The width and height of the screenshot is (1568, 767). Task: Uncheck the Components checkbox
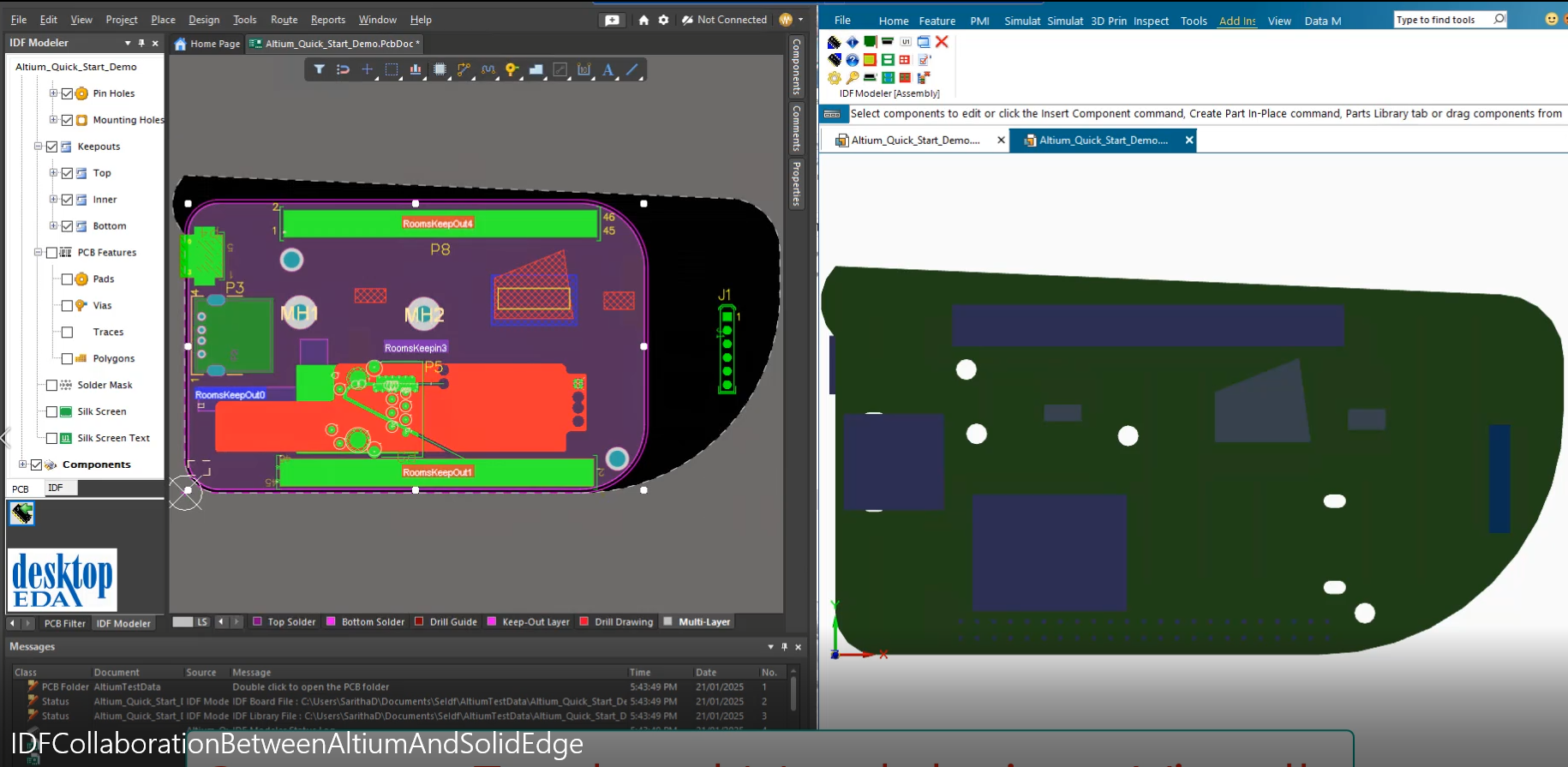coord(36,464)
